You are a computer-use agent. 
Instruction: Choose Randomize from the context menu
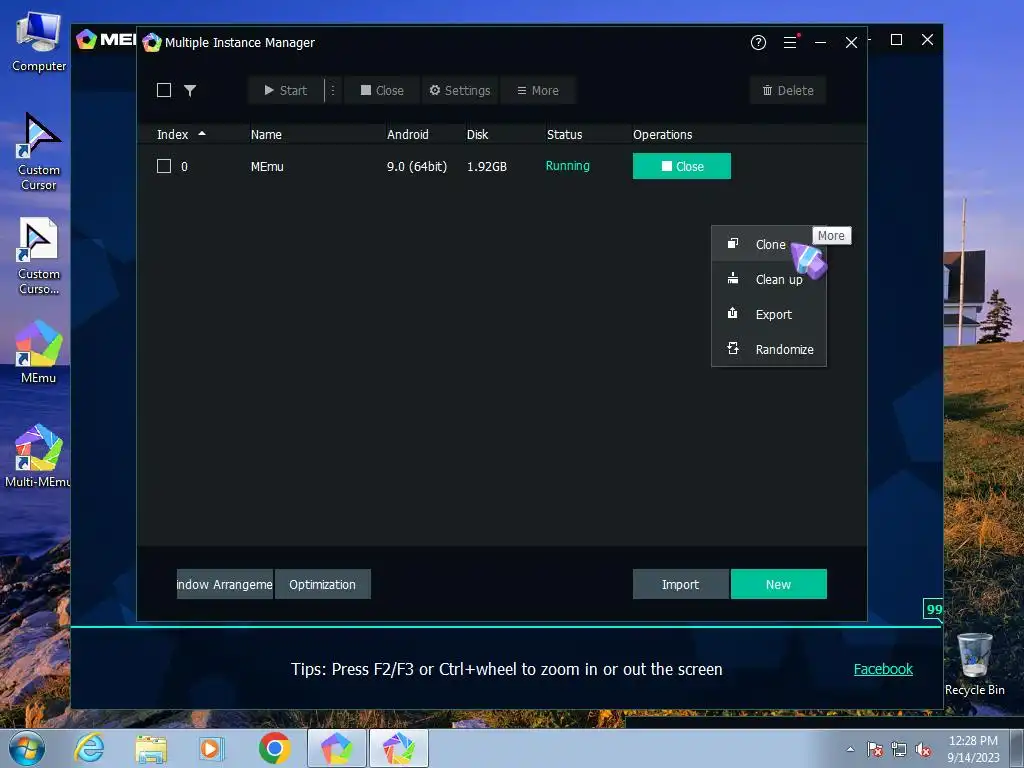(x=769, y=349)
